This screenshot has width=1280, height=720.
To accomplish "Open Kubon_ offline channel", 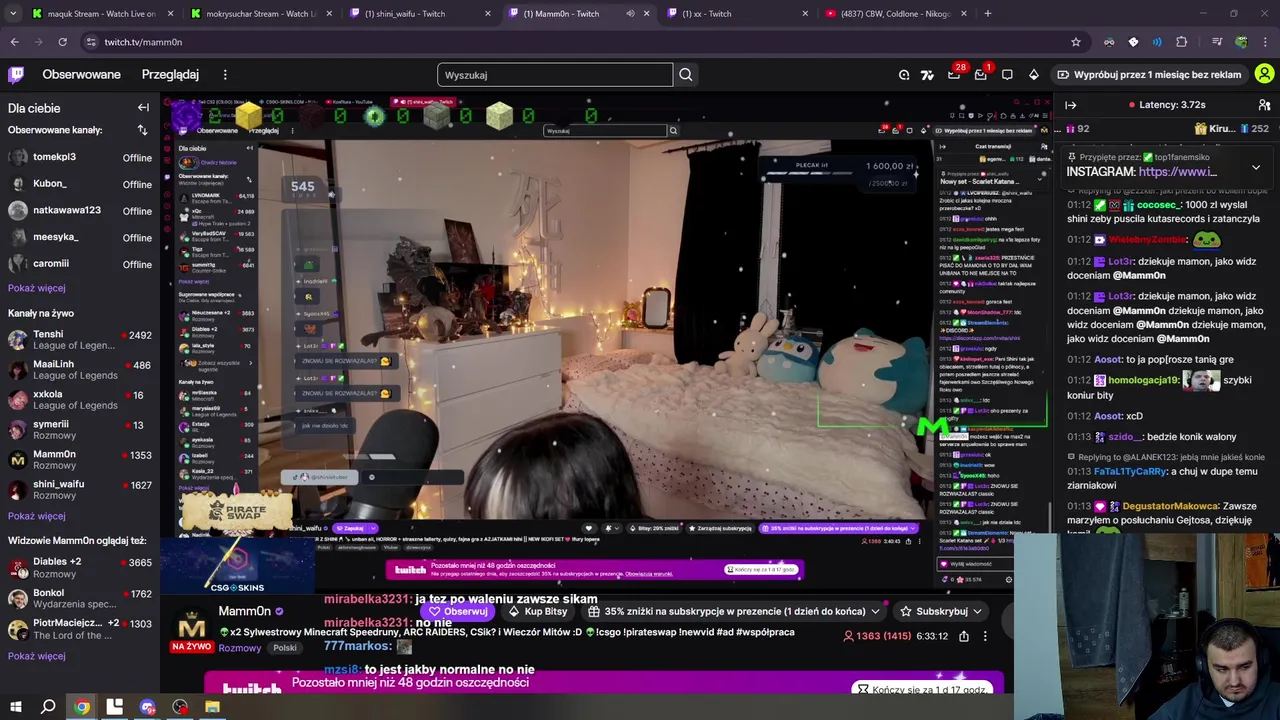I will (x=80, y=184).
